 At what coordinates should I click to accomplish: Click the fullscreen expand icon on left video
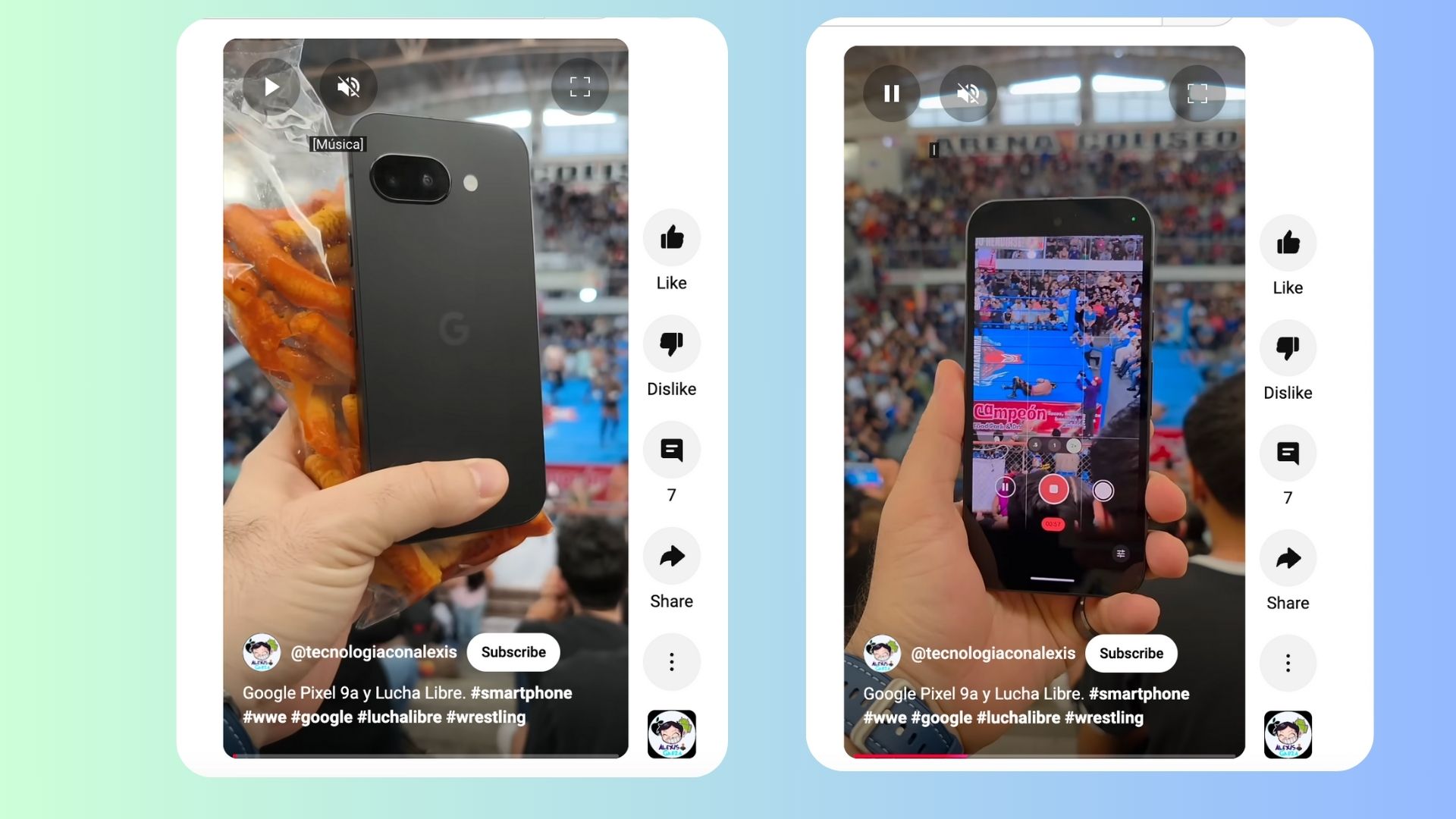pyautogui.click(x=580, y=86)
